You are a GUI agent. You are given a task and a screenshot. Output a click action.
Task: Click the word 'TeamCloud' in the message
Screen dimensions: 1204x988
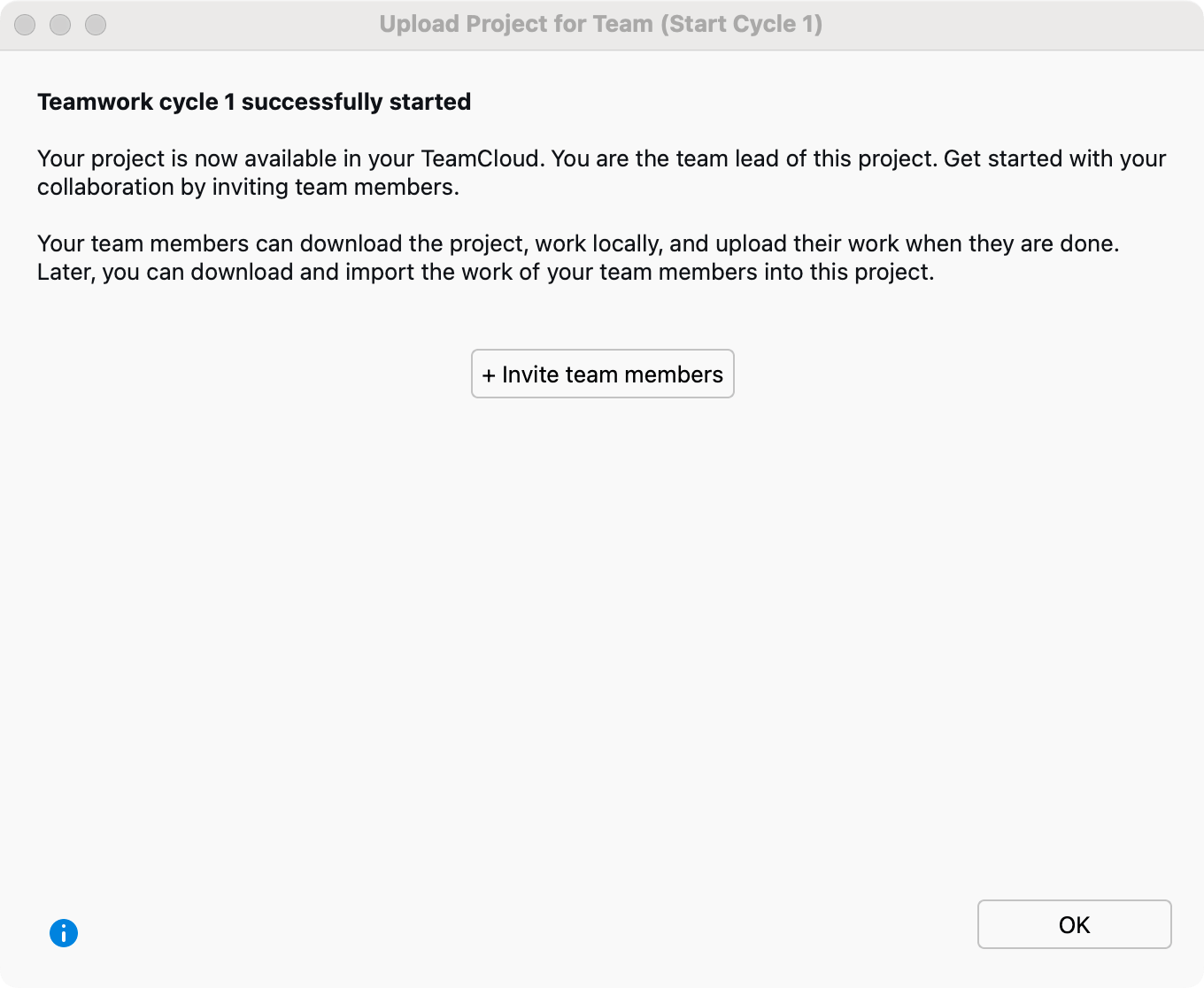(x=480, y=158)
